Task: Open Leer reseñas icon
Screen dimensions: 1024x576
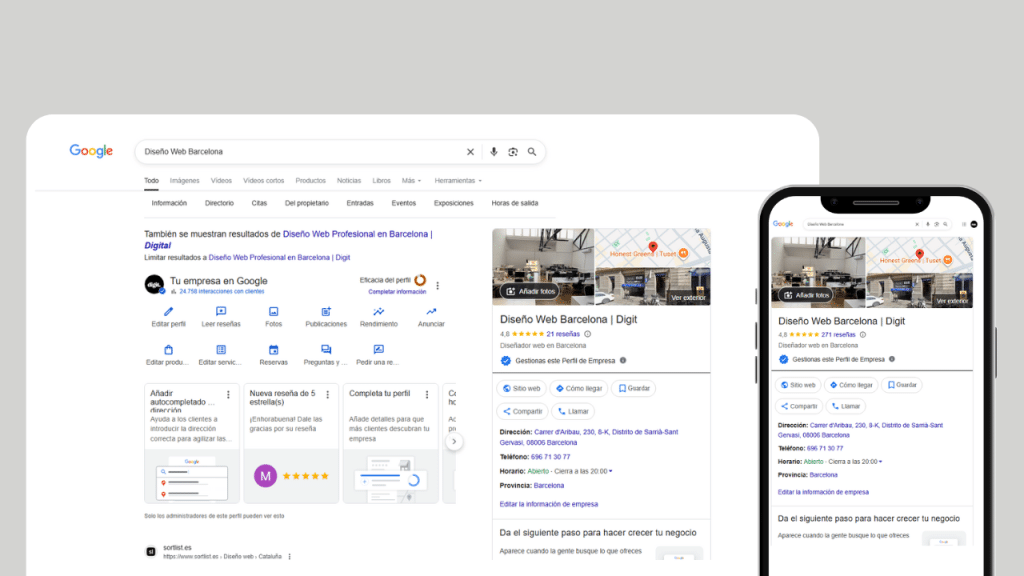Action: (221, 312)
